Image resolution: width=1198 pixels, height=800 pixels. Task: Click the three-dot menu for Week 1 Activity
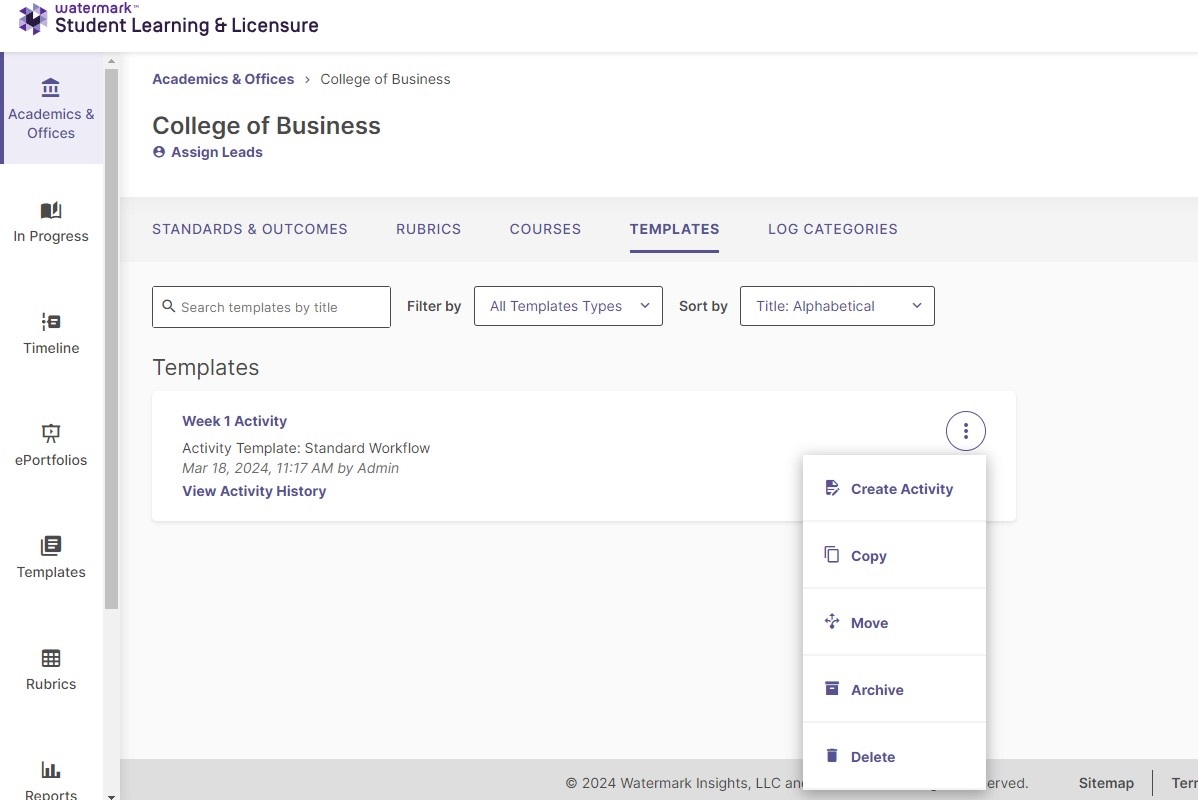coord(966,431)
